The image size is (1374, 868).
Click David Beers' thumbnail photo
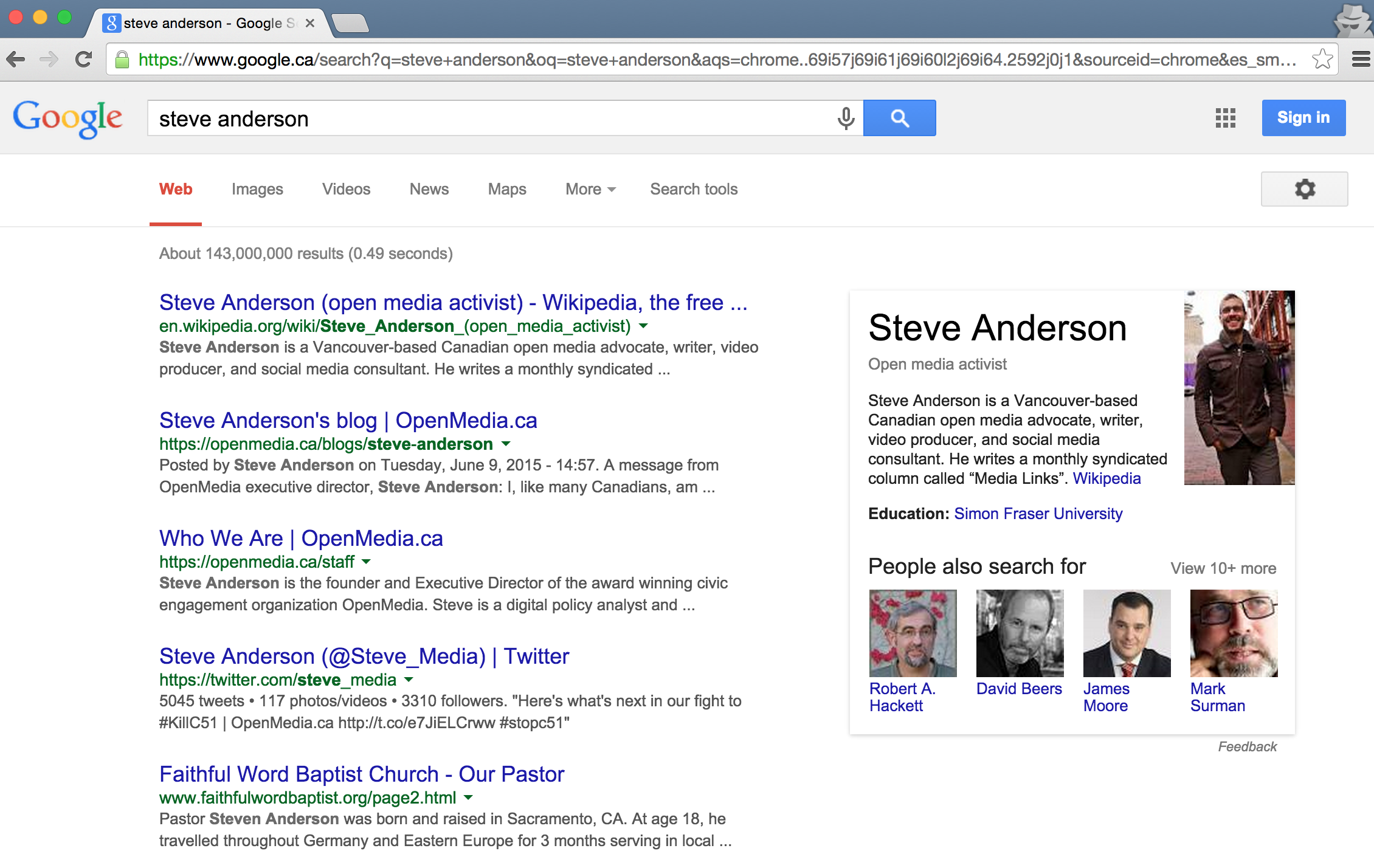tap(1019, 632)
